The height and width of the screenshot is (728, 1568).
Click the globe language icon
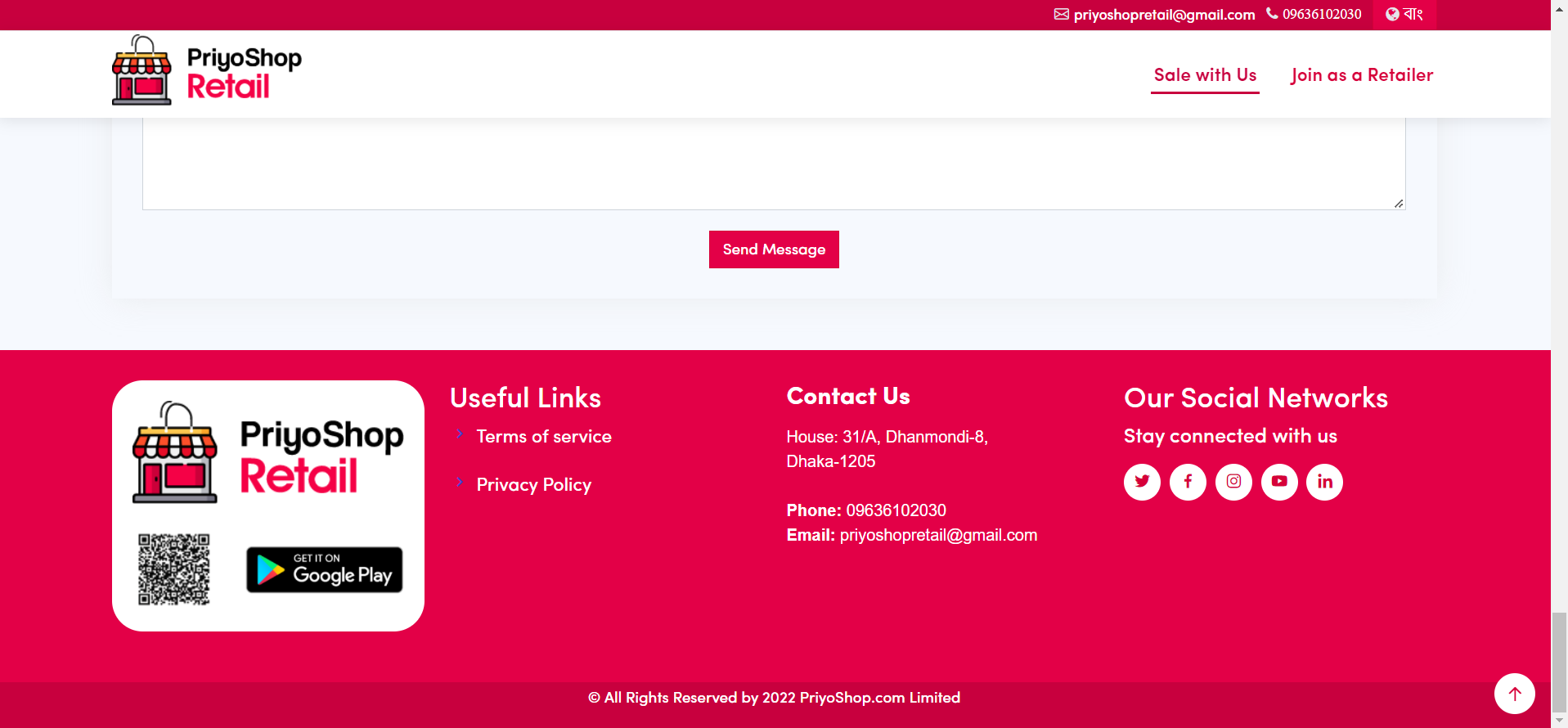point(1392,14)
